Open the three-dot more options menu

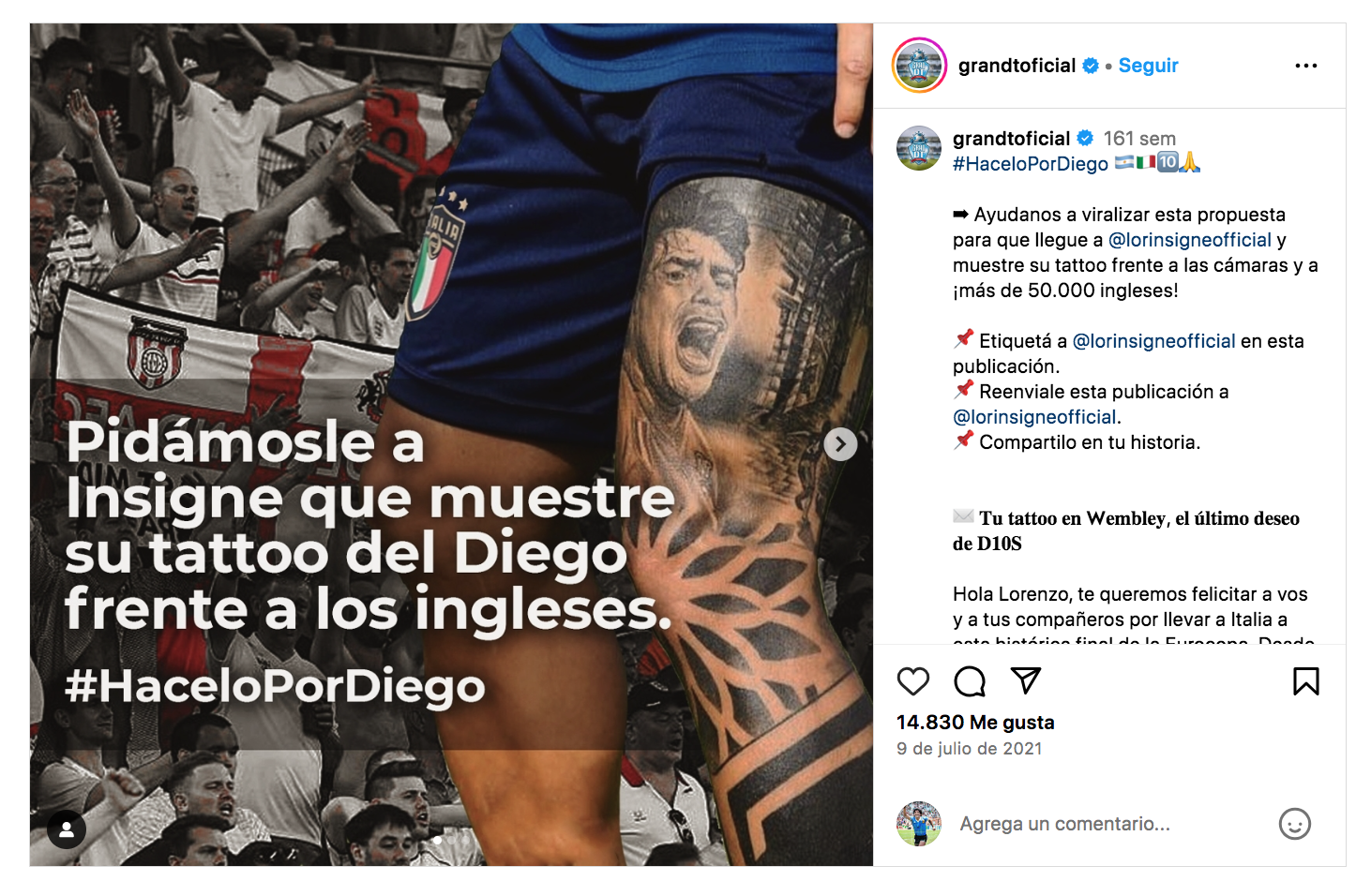(x=1305, y=66)
